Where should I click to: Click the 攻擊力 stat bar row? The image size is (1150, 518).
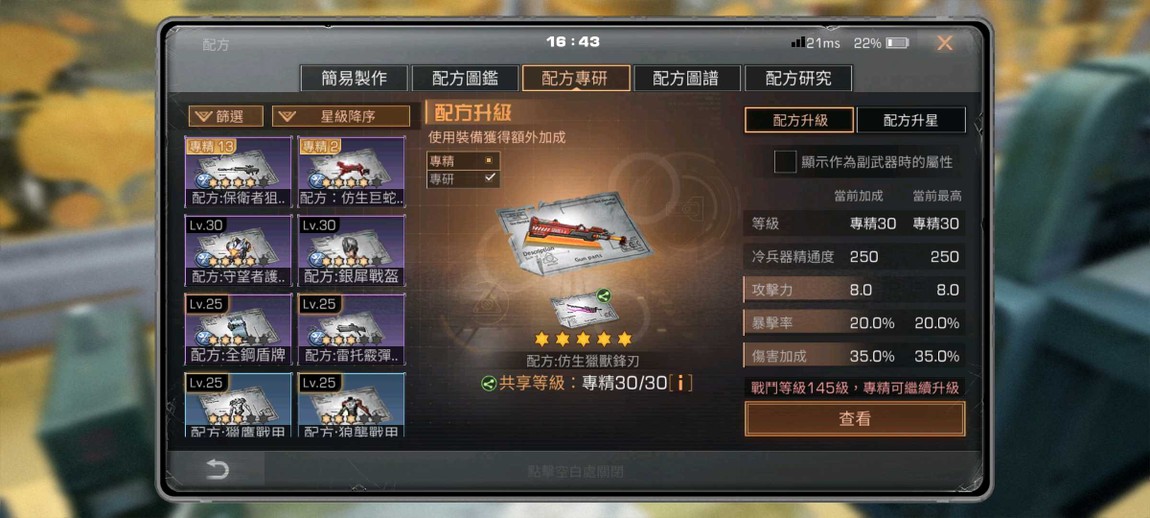coord(854,290)
